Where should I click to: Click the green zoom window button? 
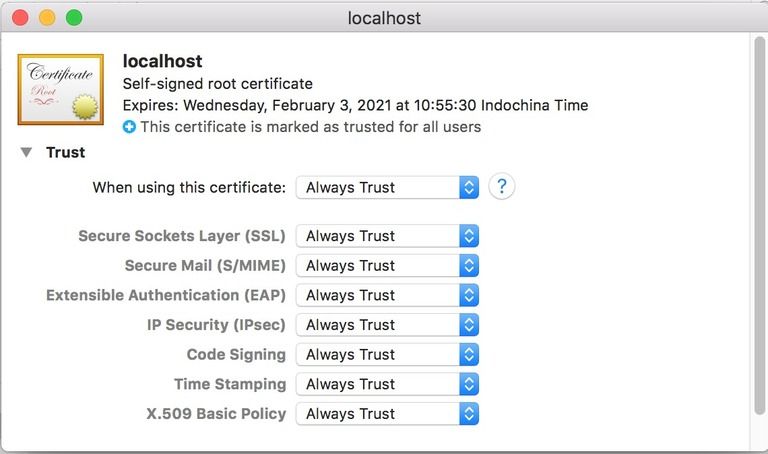(74, 18)
